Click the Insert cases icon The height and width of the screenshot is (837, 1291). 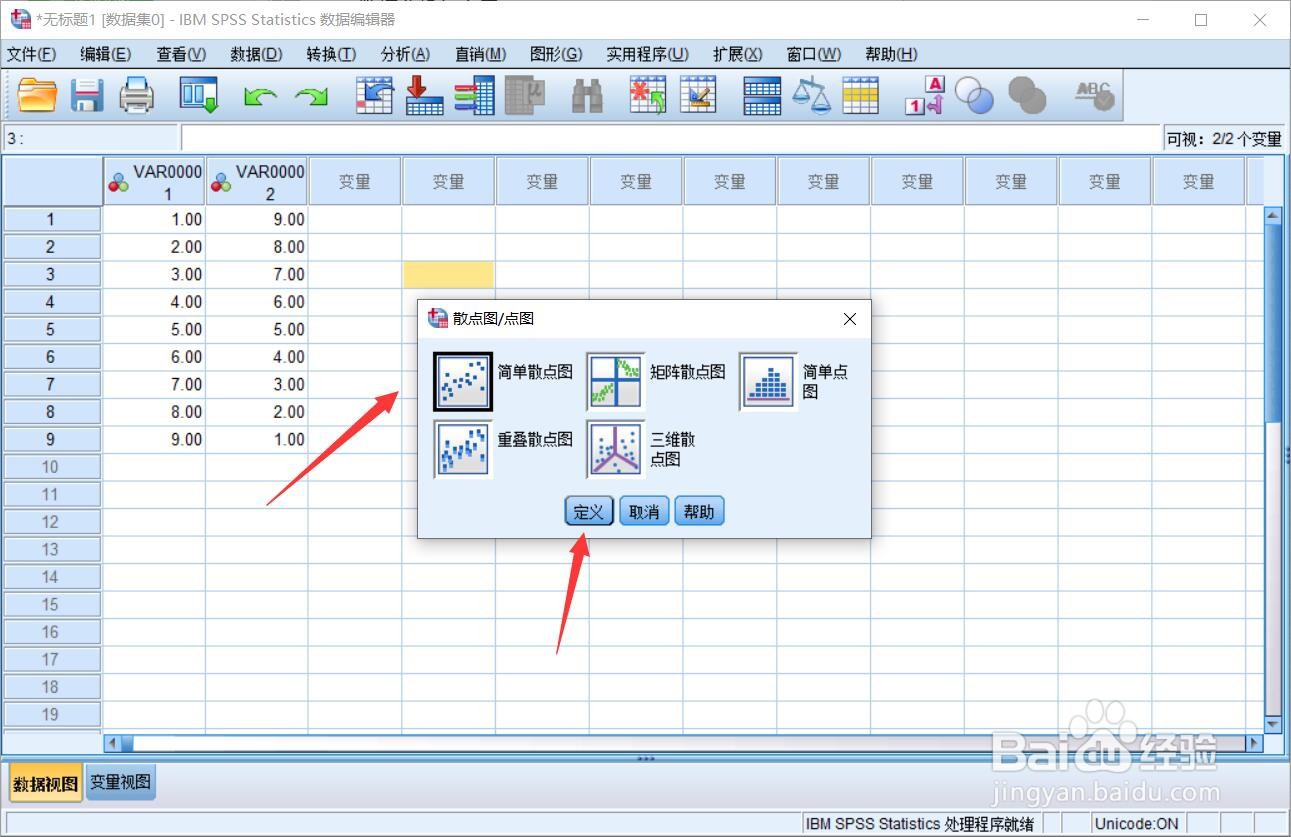click(647, 96)
